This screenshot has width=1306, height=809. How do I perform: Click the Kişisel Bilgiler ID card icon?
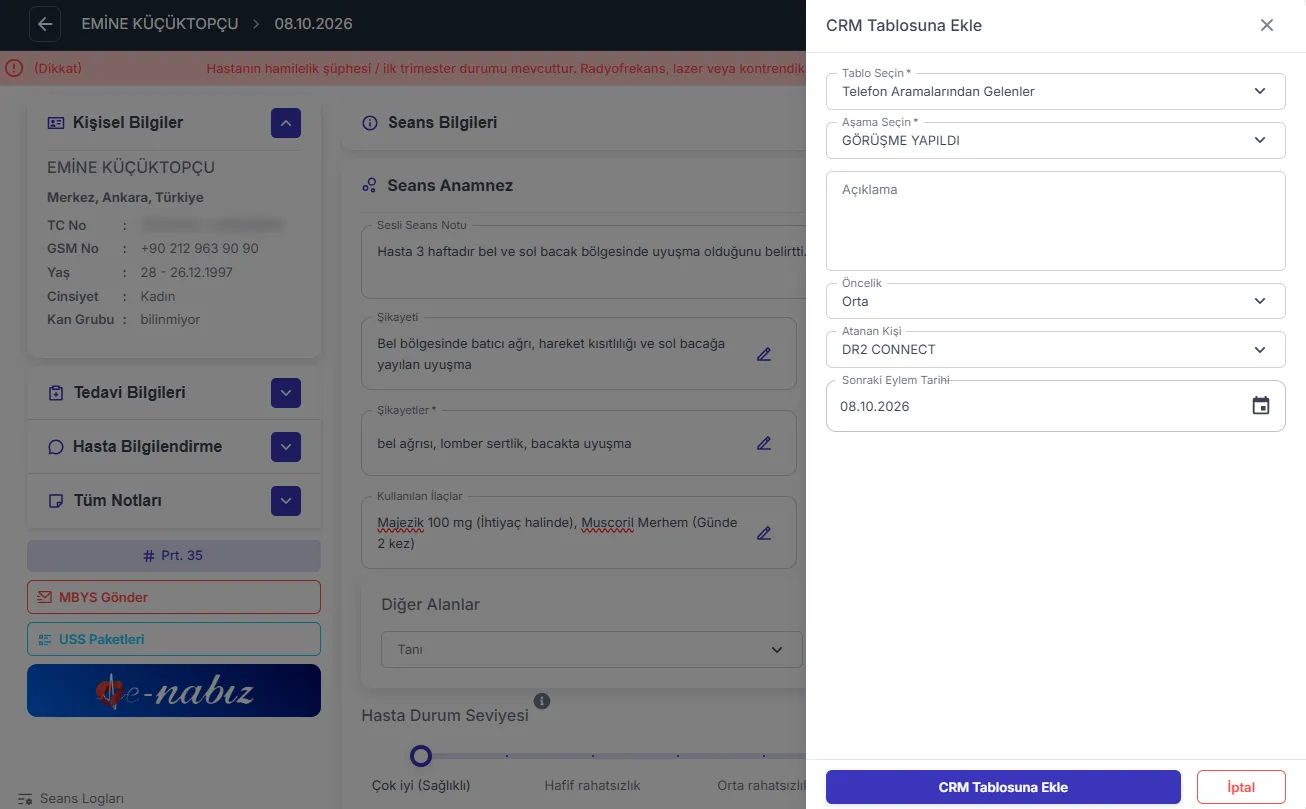point(56,123)
